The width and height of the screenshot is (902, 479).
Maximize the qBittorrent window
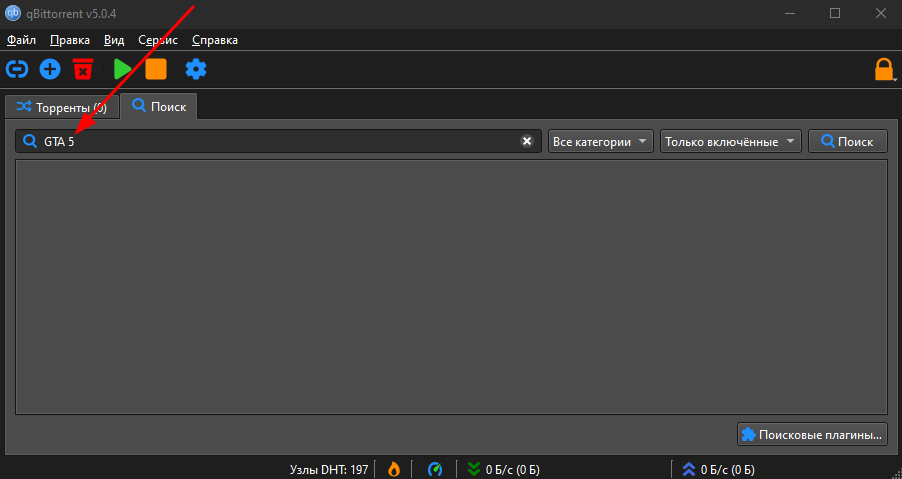pos(835,13)
